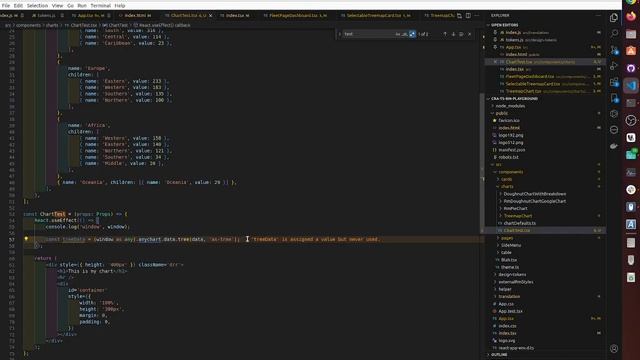Expand the SideMenu folder

(511, 245)
